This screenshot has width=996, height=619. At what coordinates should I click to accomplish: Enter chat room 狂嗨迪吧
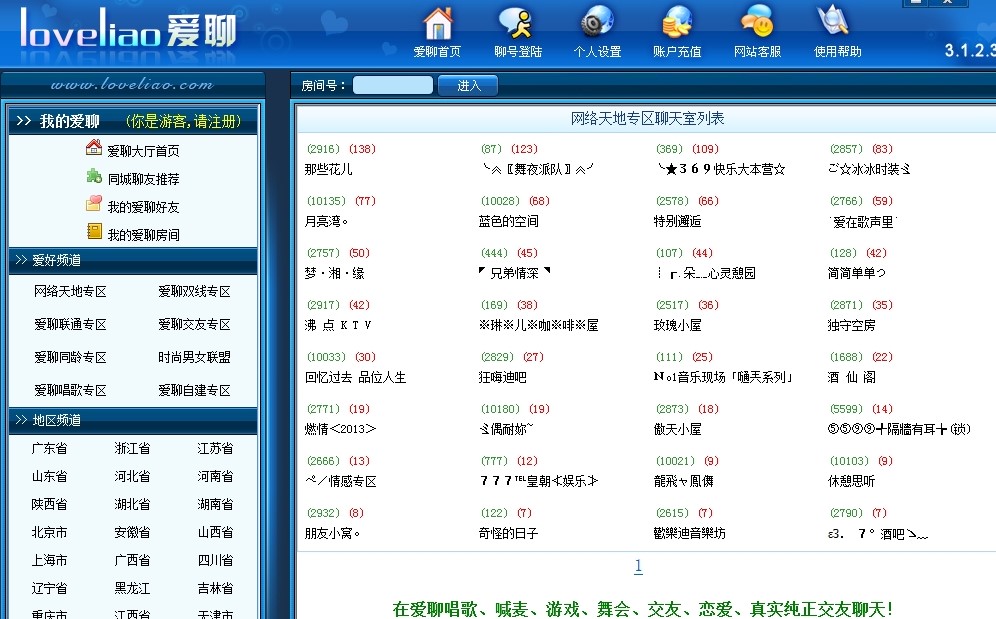click(502, 378)
